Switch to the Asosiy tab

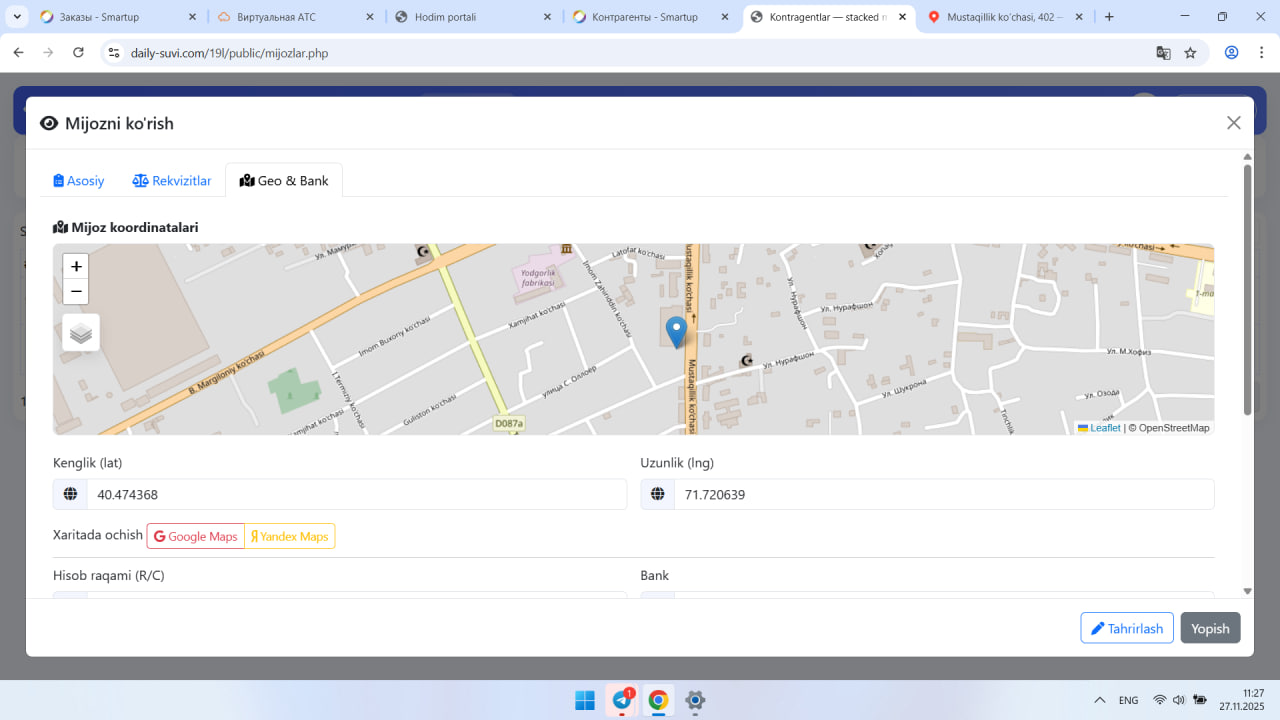coord(79,181)
